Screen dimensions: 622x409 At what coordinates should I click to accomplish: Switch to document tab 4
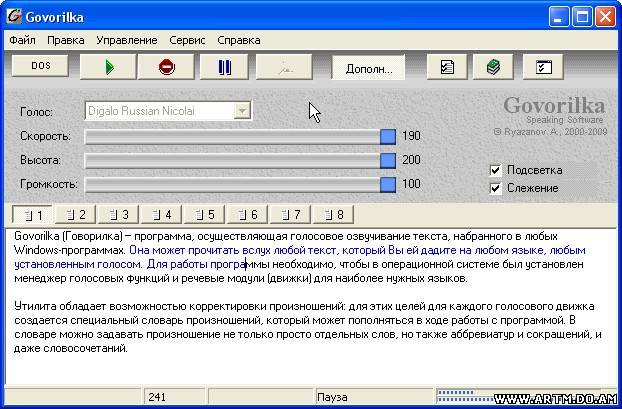[x=161, y=215]
